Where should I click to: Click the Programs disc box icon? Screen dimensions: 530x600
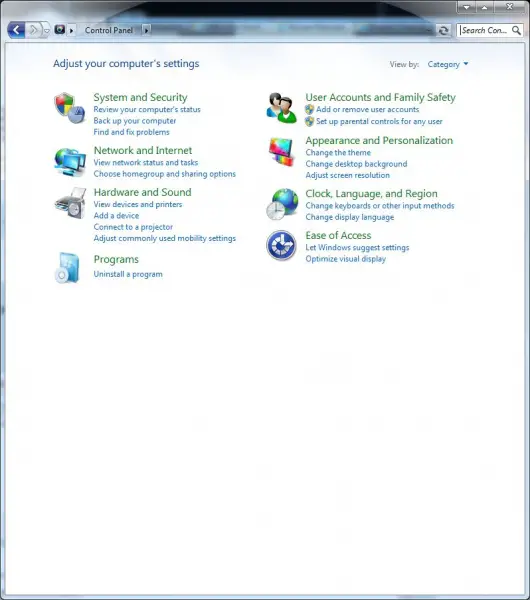[x=67, y=268]
